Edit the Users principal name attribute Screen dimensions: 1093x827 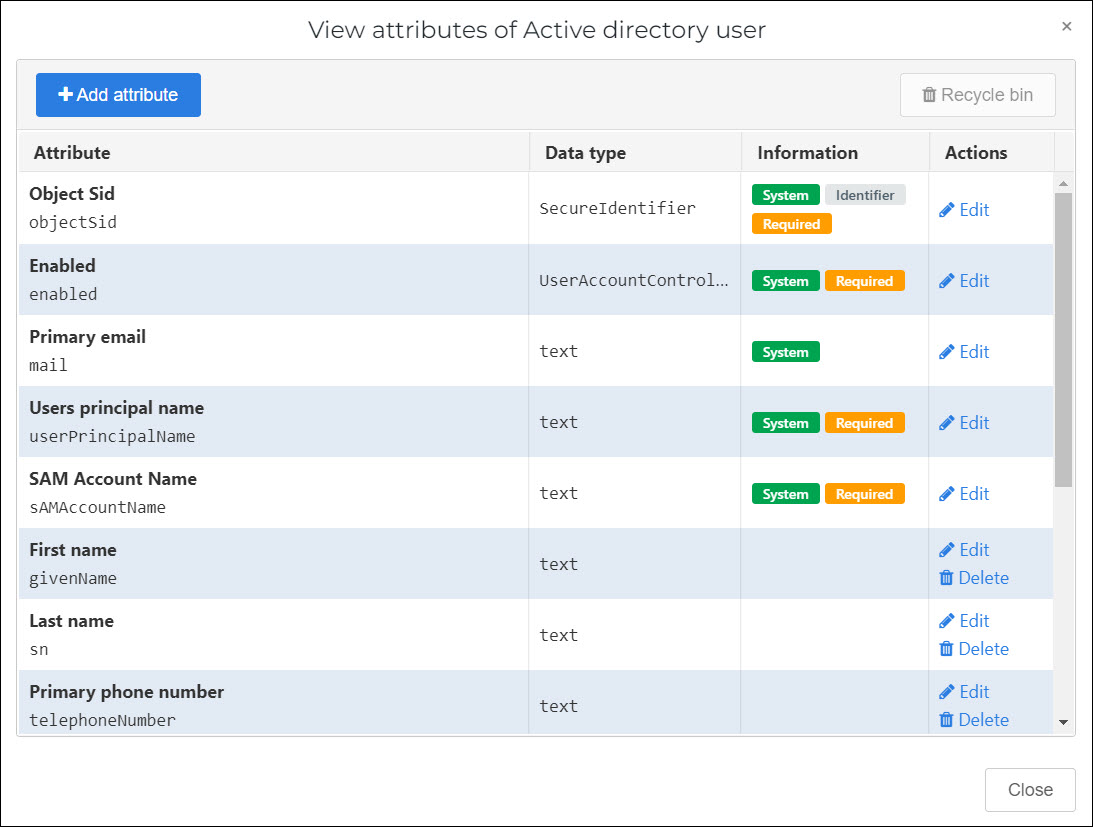pyautogui.click(x=964, y=423)
